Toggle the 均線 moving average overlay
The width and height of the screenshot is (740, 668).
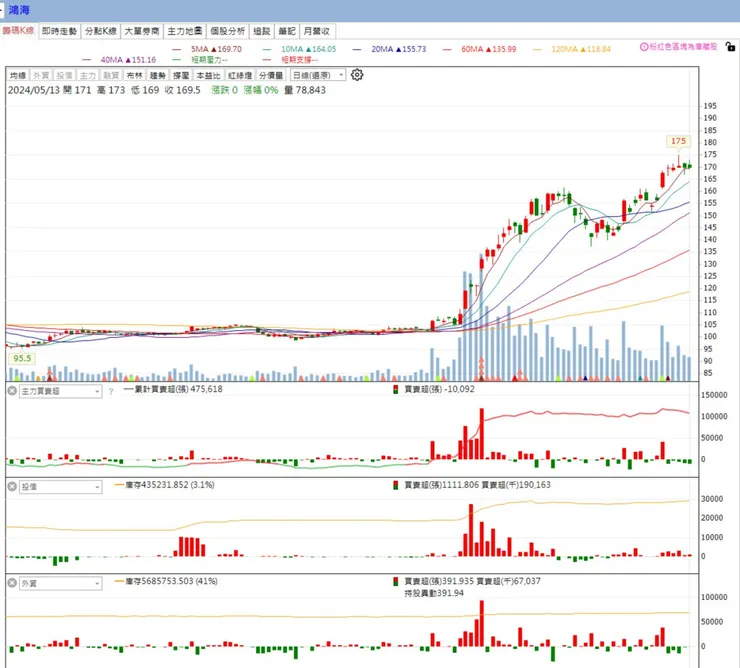(x=18, y=76)
